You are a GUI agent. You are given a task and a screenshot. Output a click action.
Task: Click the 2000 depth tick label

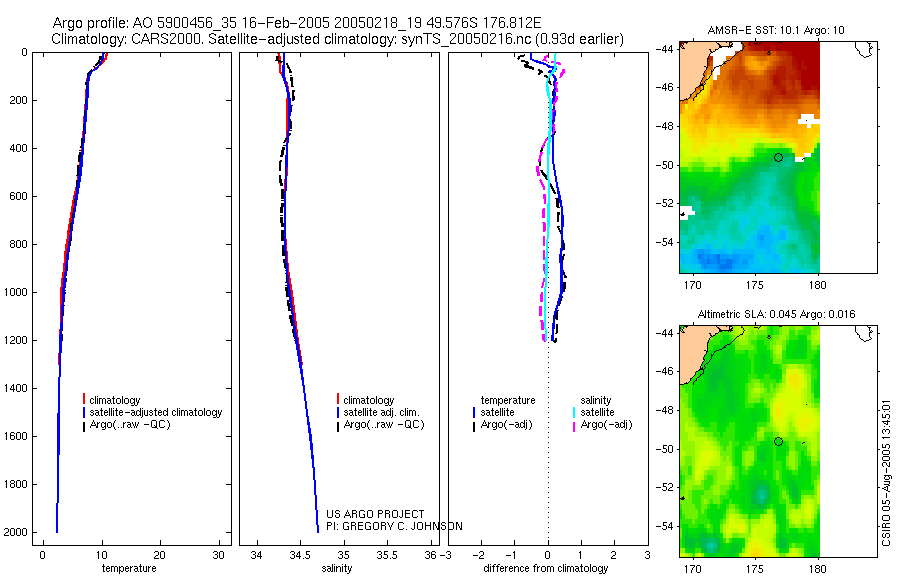17,532
